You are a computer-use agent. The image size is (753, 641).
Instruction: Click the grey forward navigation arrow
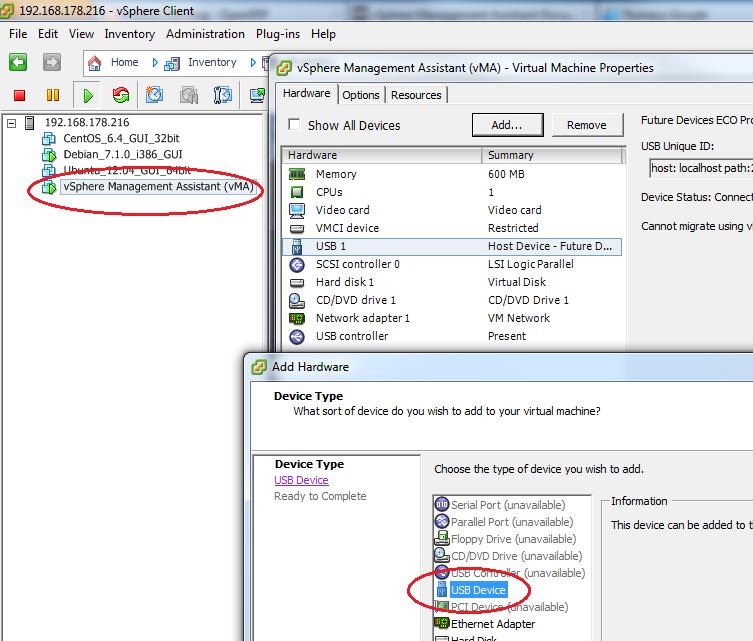(x=52, y=62)
